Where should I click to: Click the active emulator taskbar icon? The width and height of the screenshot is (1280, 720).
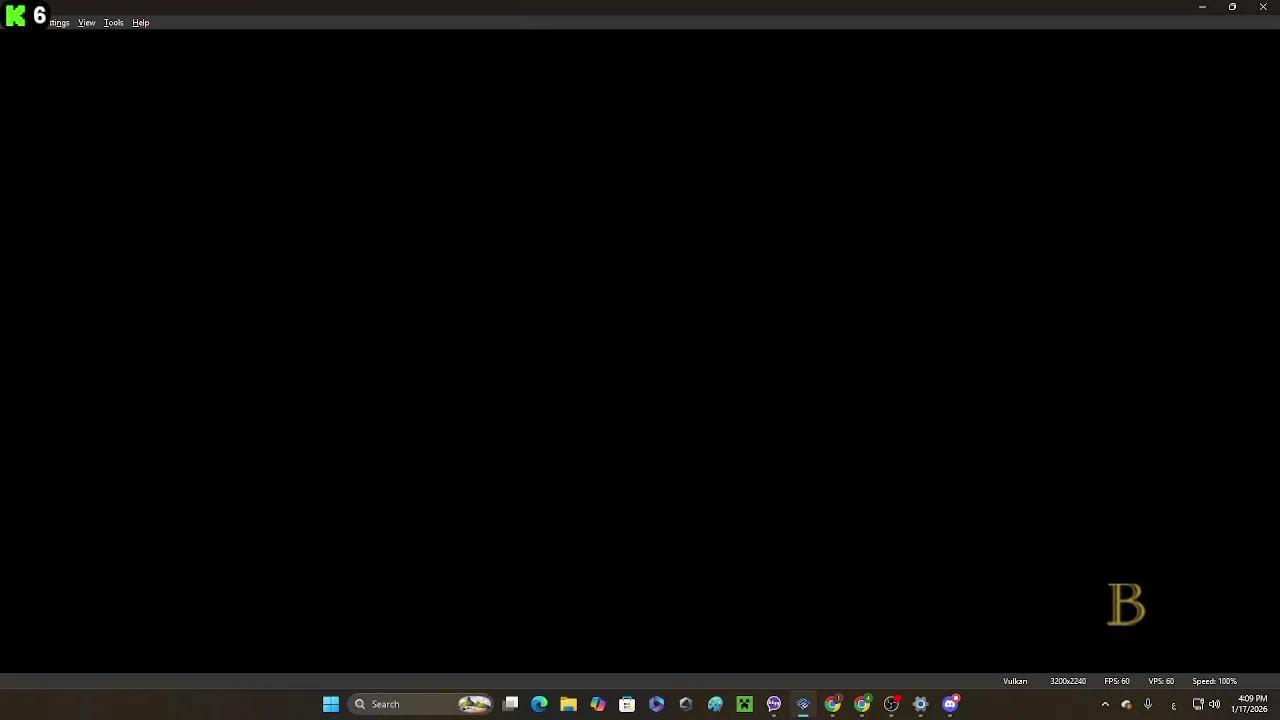tap(803, 704)
